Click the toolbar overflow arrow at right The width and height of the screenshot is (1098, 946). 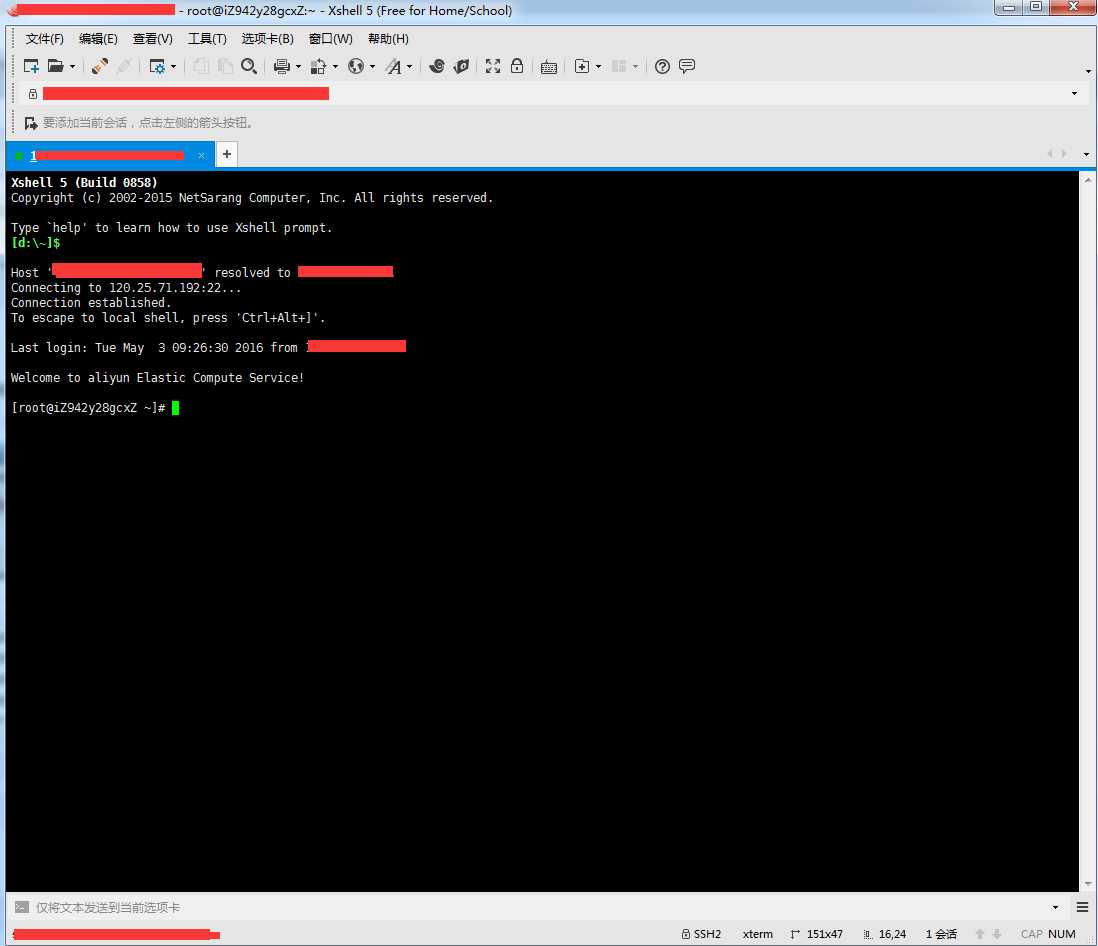point(1087,71)
